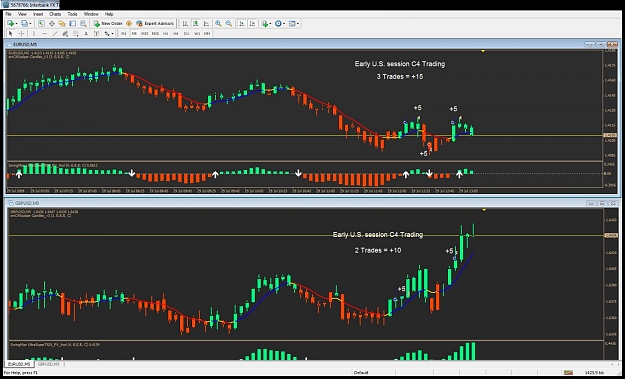Click the connection status bars icon
The image size is (625, 379).
coord(568,373)
